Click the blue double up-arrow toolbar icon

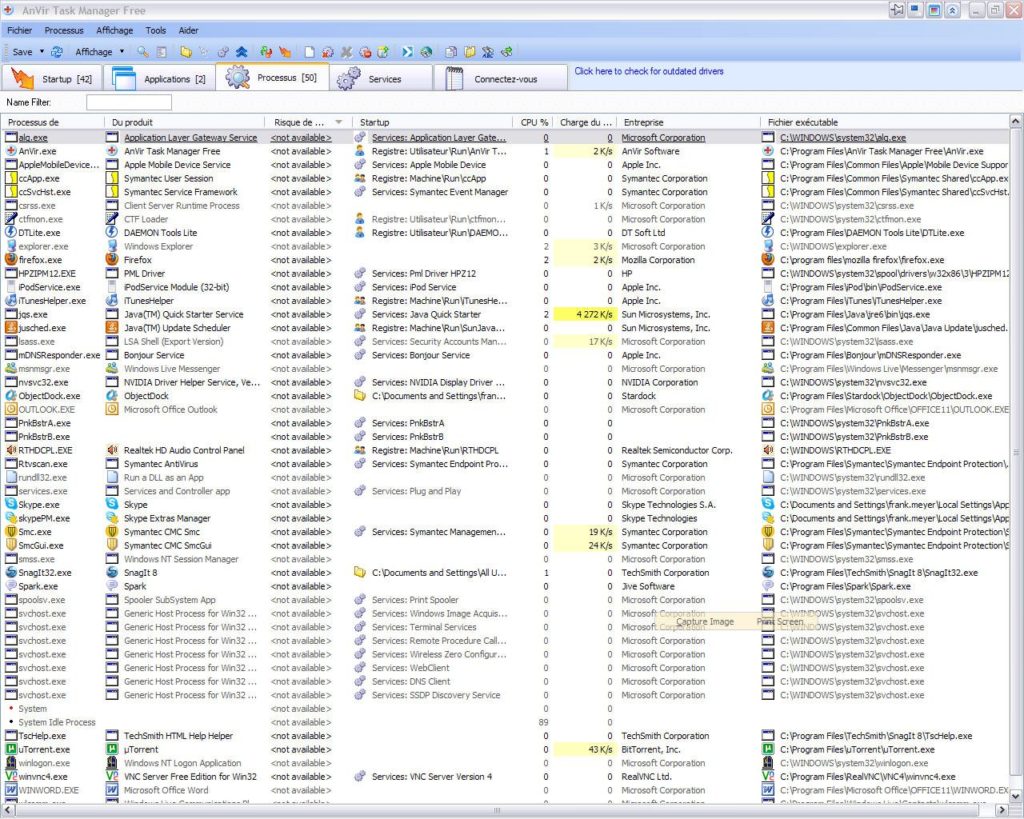point(242,52)
